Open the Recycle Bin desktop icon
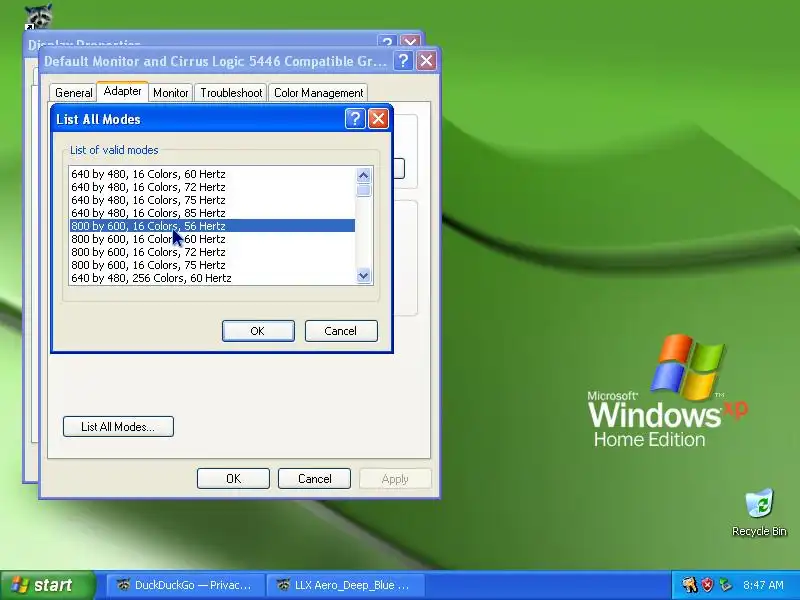Image resolution: width=800 pixels, height=600 pixels. [759, 513]
